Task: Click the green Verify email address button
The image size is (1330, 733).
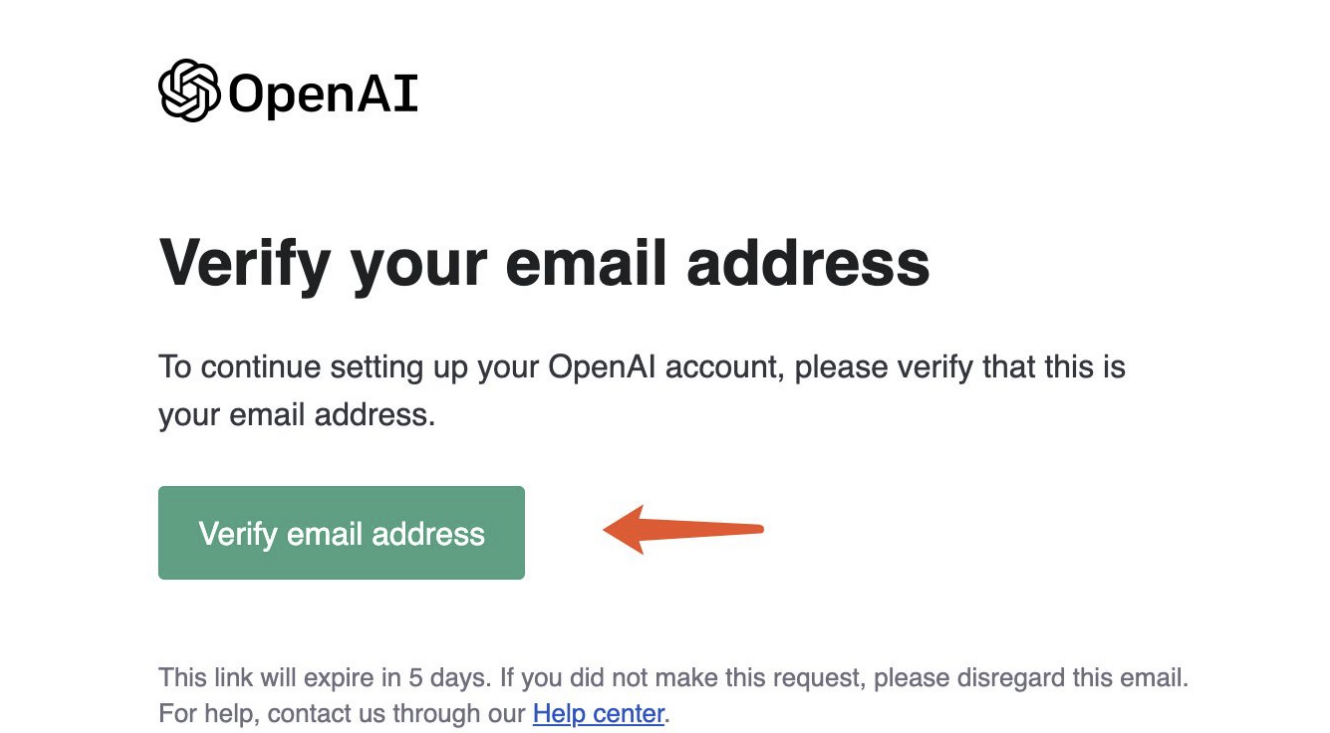Action: click(x=341, y=533)
